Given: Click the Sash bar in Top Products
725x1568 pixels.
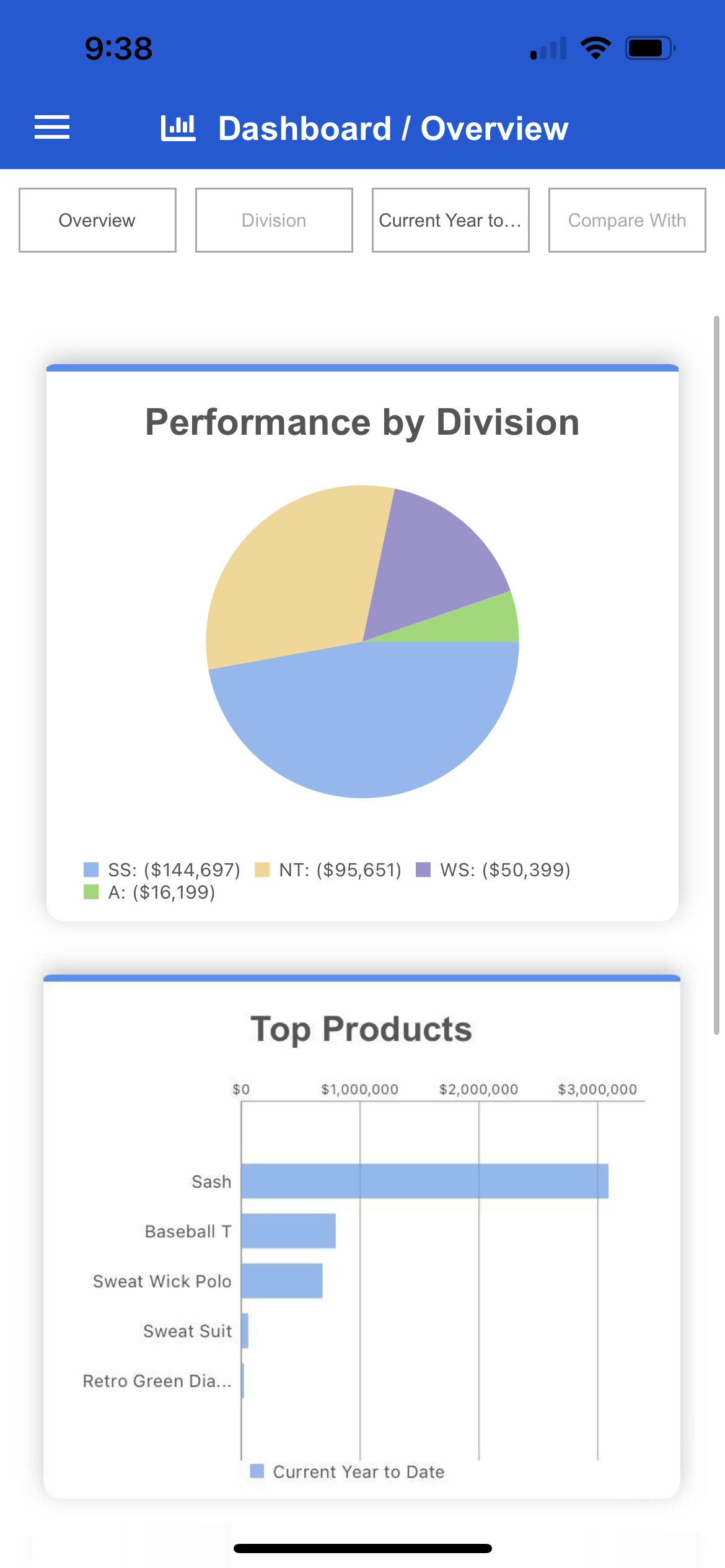Looking at the screenshot, I should [x=424, y=1181].
